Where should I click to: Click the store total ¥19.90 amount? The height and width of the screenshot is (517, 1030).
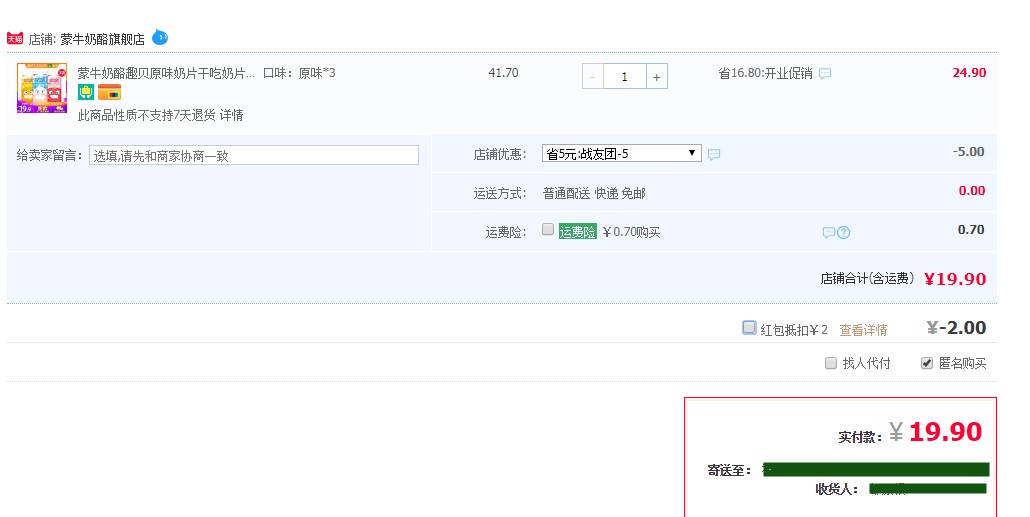(955, 279)
